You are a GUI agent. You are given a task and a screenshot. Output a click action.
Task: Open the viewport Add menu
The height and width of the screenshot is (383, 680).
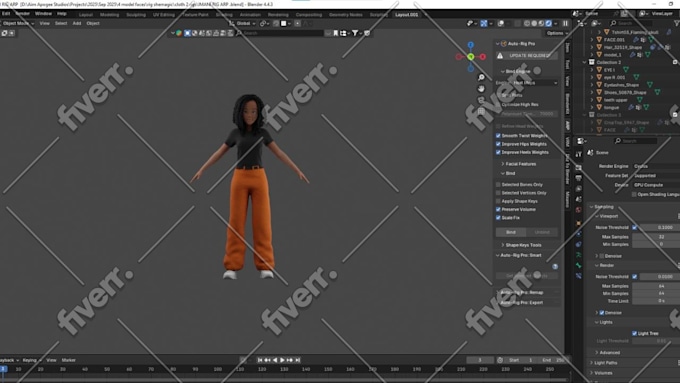click(77, 23)
